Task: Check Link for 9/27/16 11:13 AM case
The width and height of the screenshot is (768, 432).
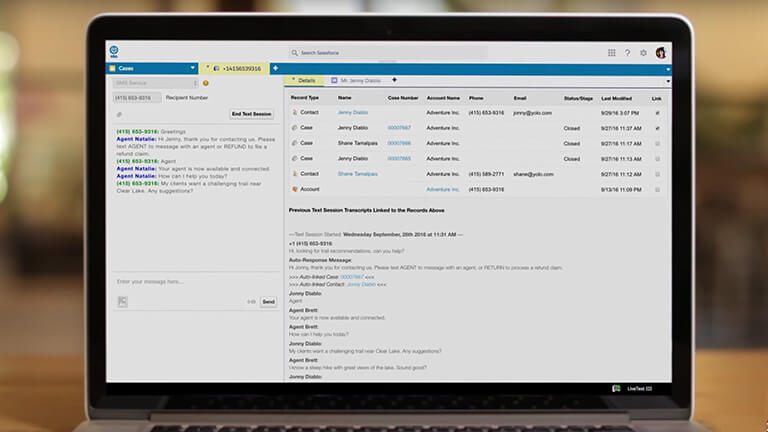Action: [657, 159]
